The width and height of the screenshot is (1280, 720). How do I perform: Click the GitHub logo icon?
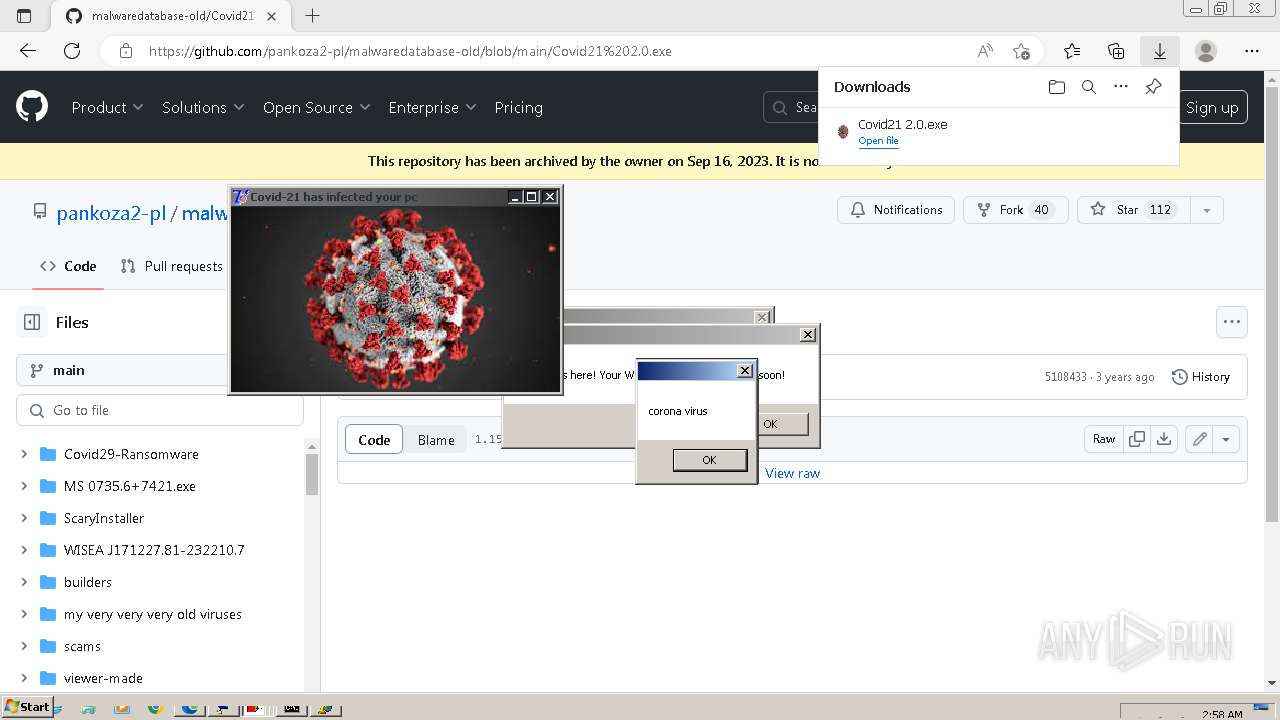coord(32,107)
